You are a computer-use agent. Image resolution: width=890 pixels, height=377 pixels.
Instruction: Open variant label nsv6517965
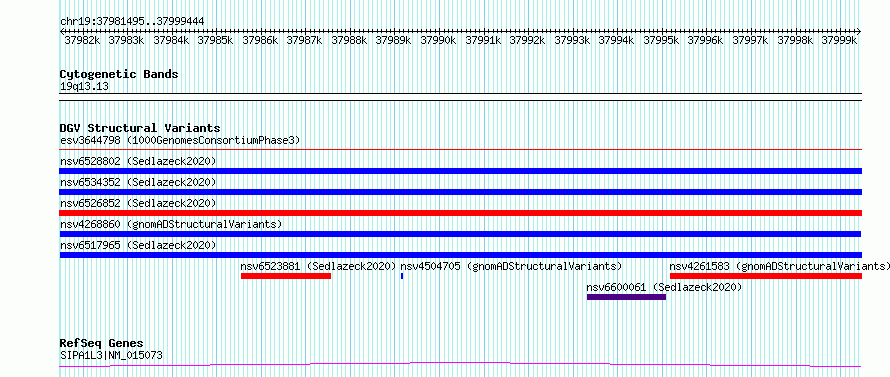[x=138, y=245]
